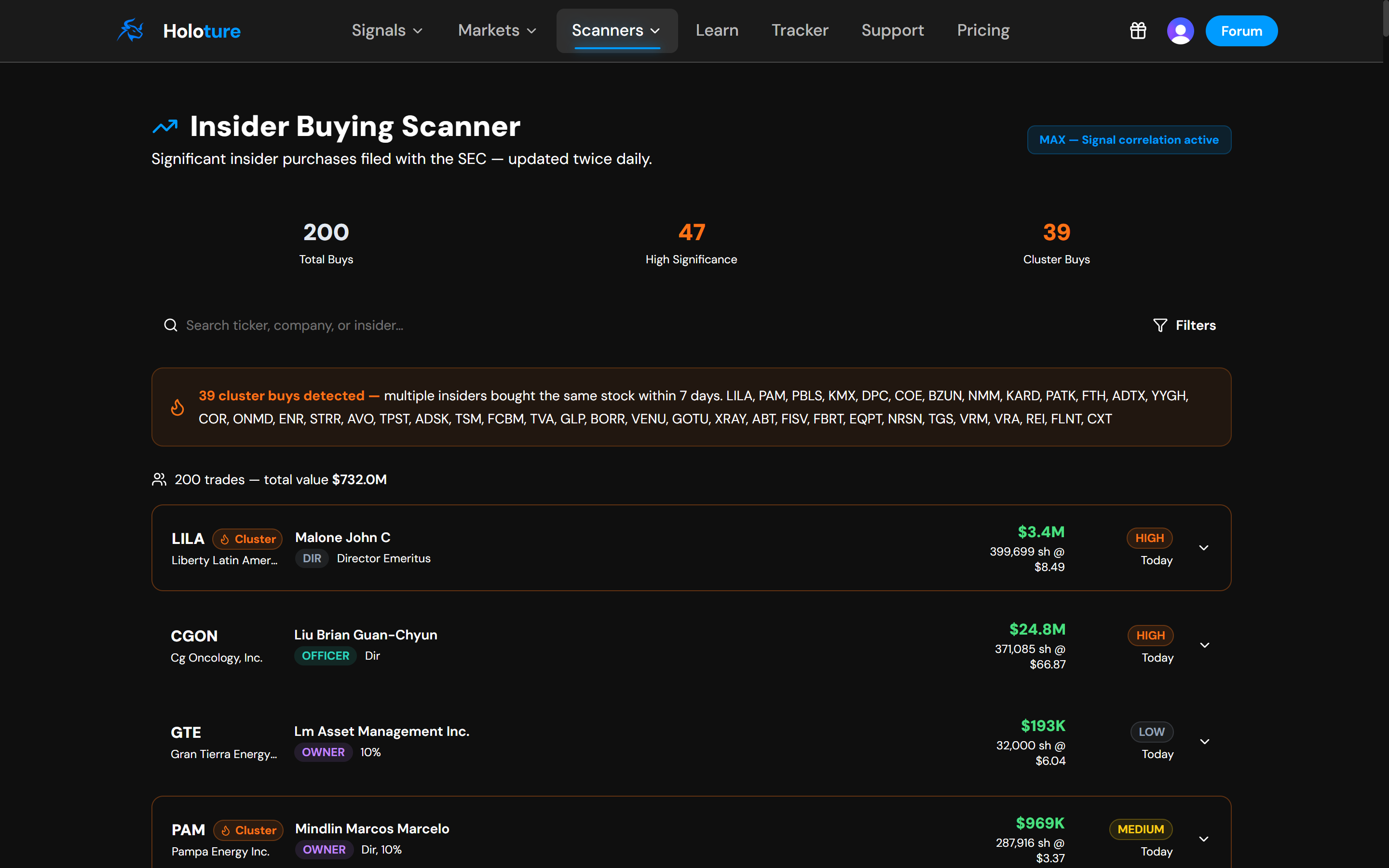Expand the GTE trade row chevron
This screenshot has width=1389, height=868.
[1204, 742]
